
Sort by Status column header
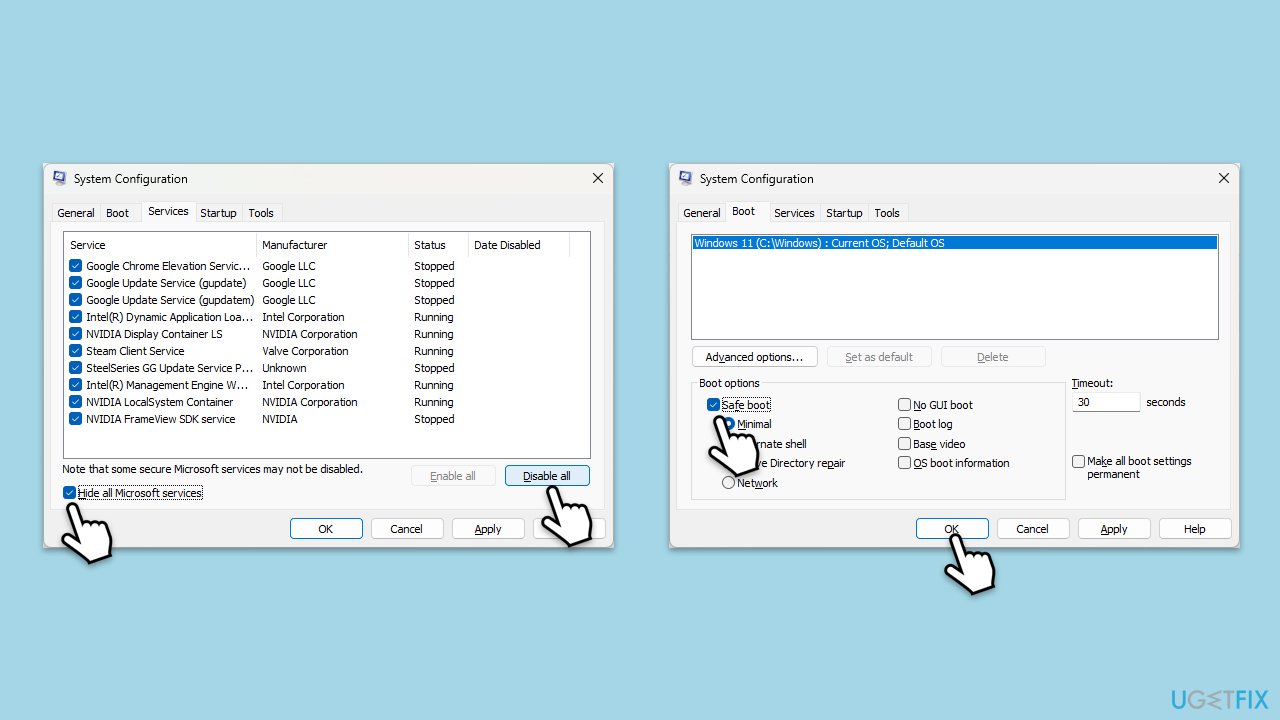pyautogui.click(x=438, y=245)
